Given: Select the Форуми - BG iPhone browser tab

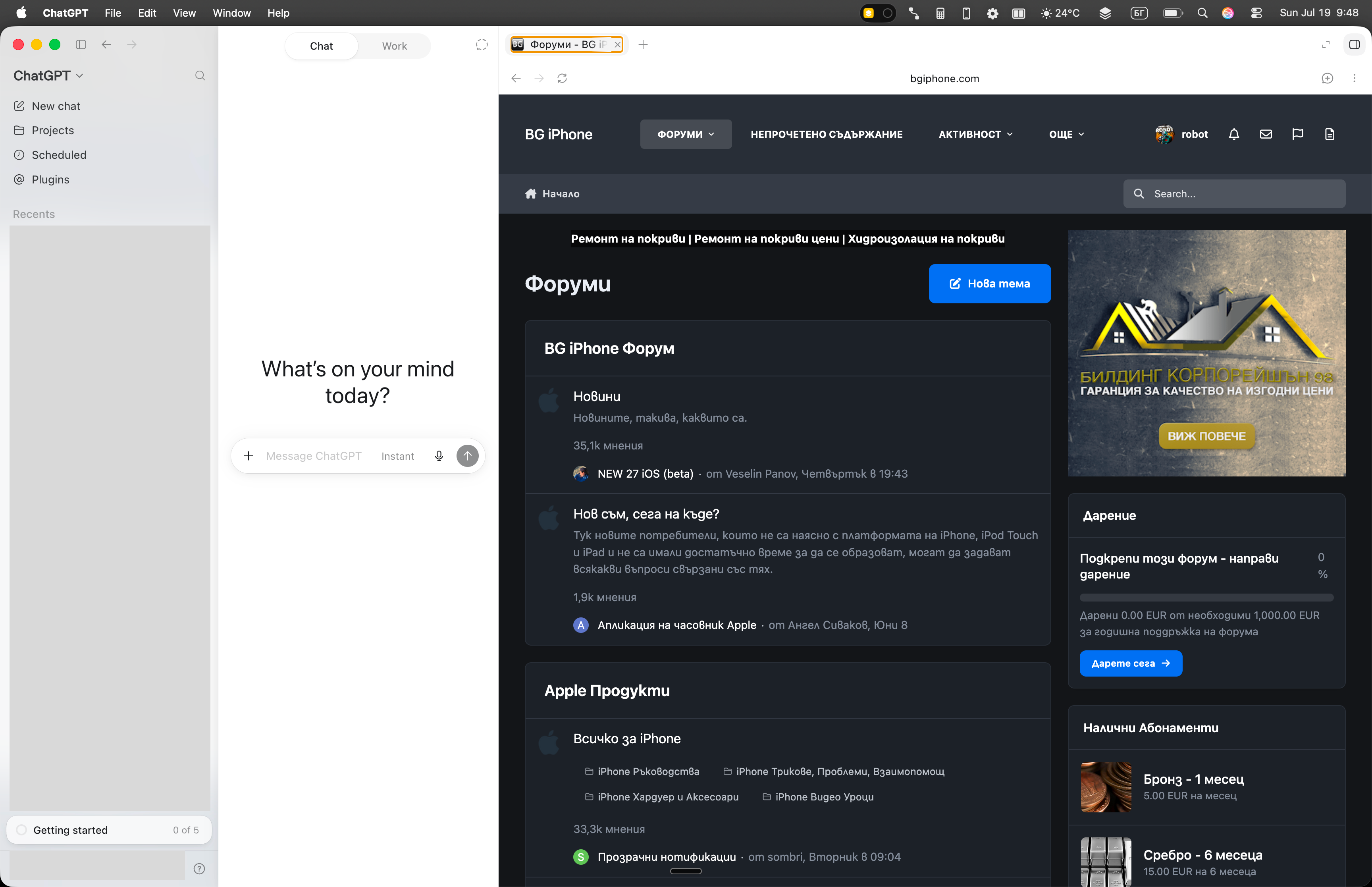Looking at the screenshot, I should pos(567,44).
